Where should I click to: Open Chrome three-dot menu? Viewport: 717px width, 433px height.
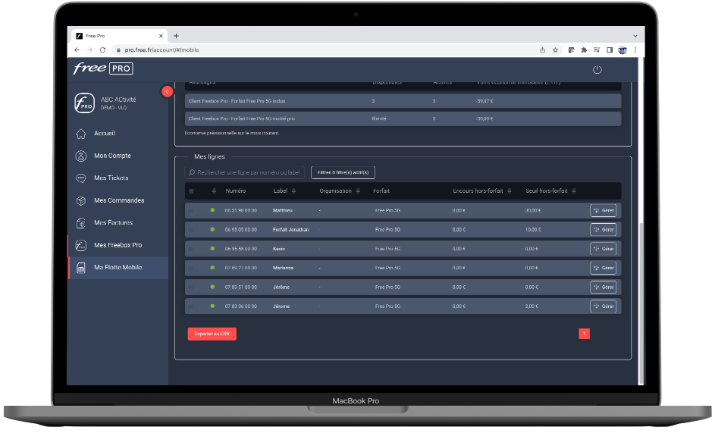[635, 50]
